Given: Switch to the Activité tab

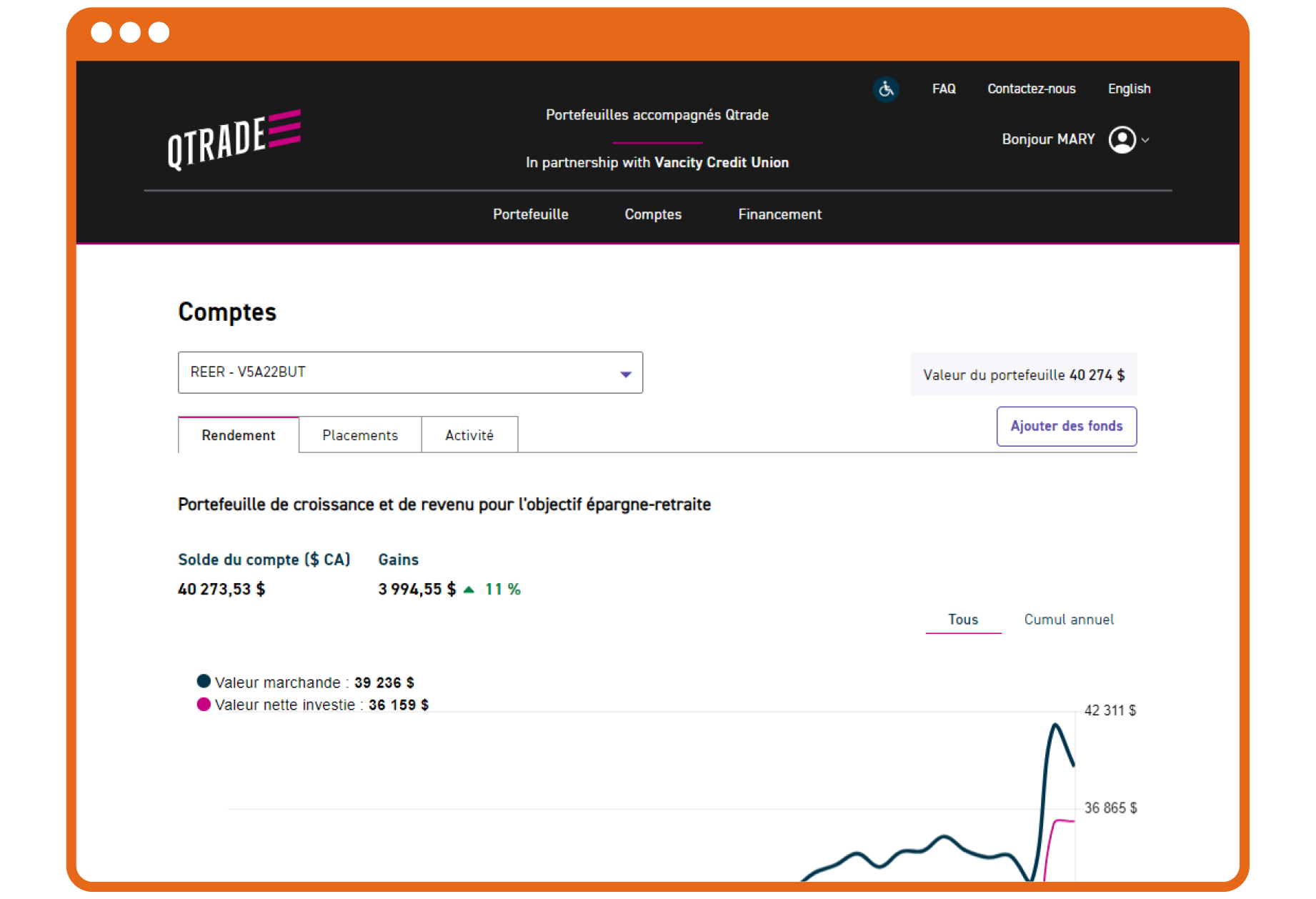Looking at the screenshot, I should pos(469,434).
